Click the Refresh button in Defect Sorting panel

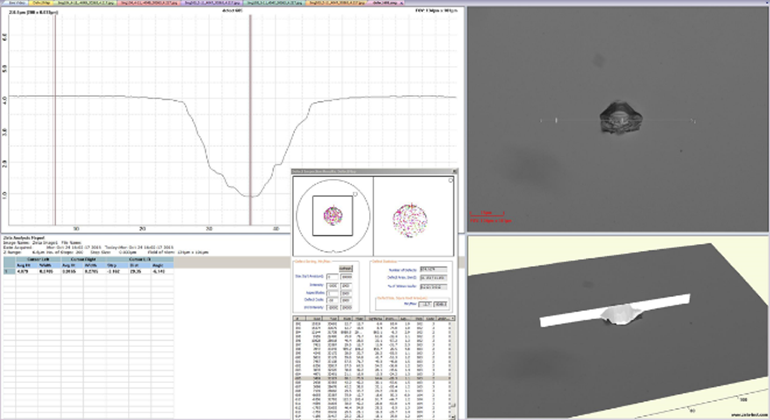click(x=346, y=268)
